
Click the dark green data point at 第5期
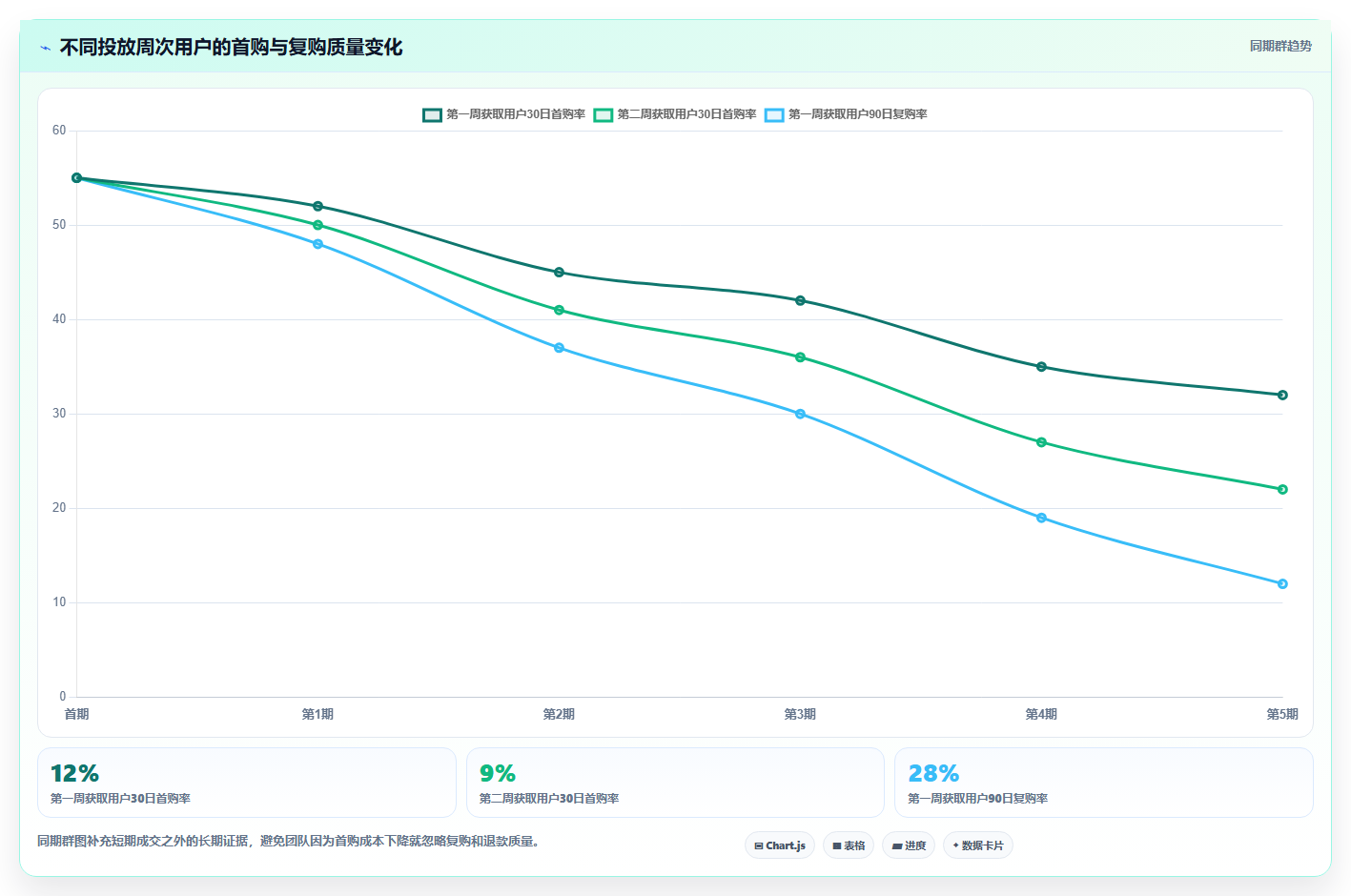pyautogui.click(x=1282, y=395)
